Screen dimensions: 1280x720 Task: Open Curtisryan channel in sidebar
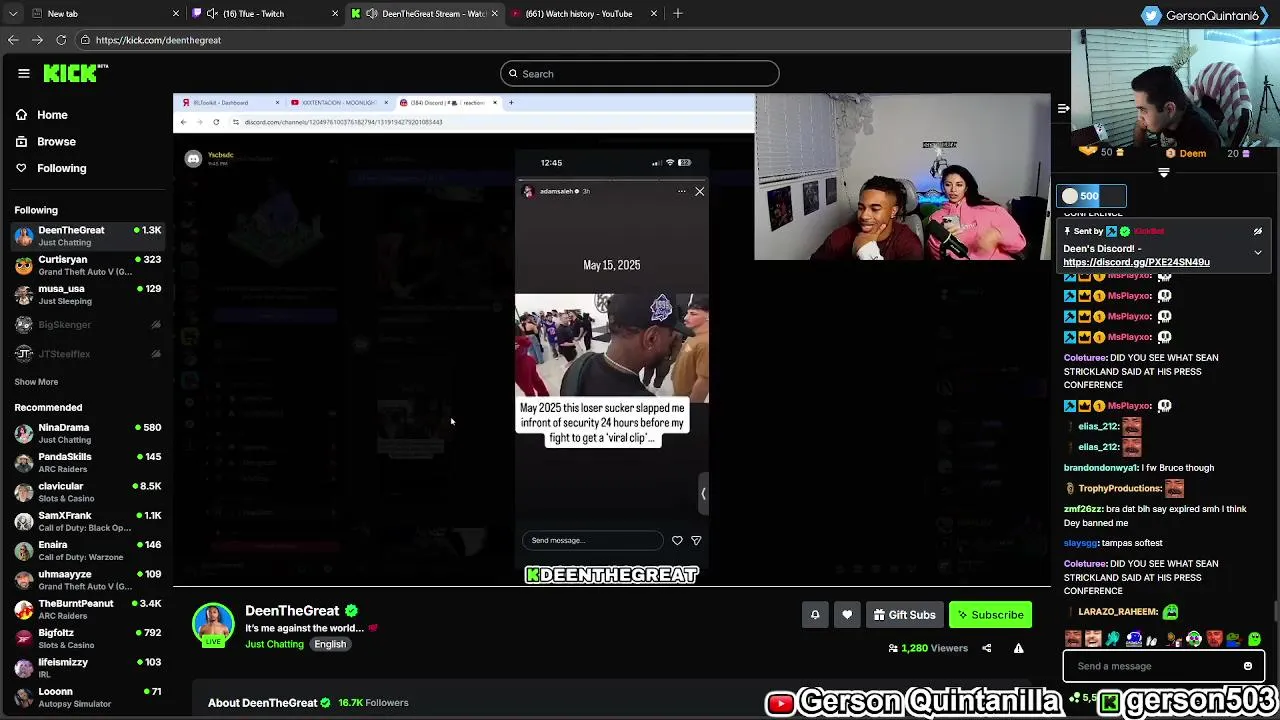click(x=88, y=265)
